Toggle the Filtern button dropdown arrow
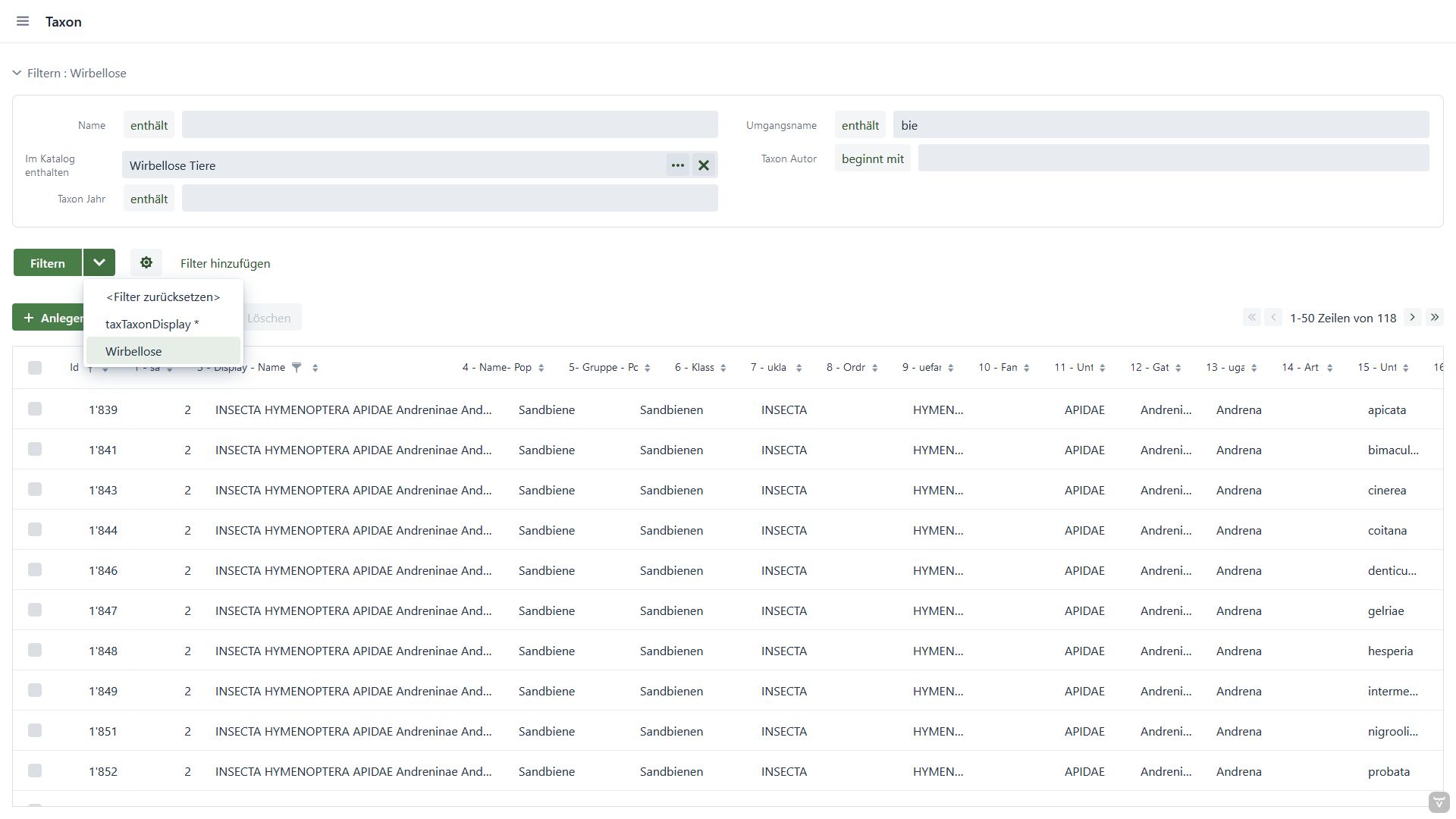This screenshot has height=819, width=1456. pos(99,263)
